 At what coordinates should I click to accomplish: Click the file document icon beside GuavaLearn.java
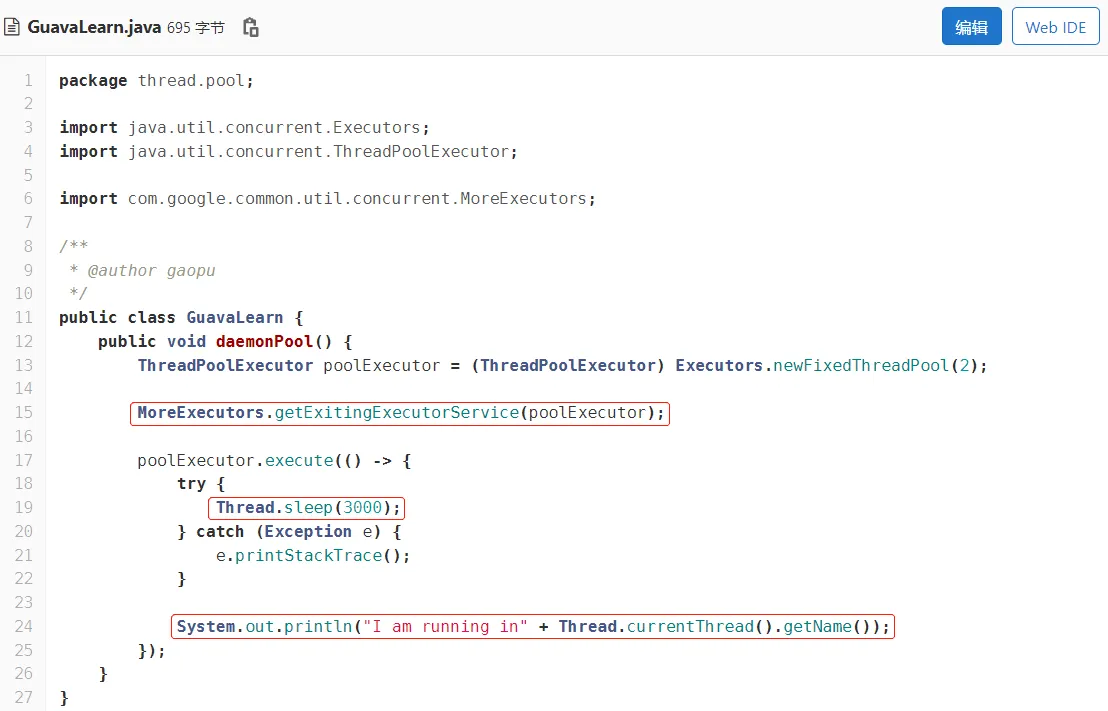12,27
